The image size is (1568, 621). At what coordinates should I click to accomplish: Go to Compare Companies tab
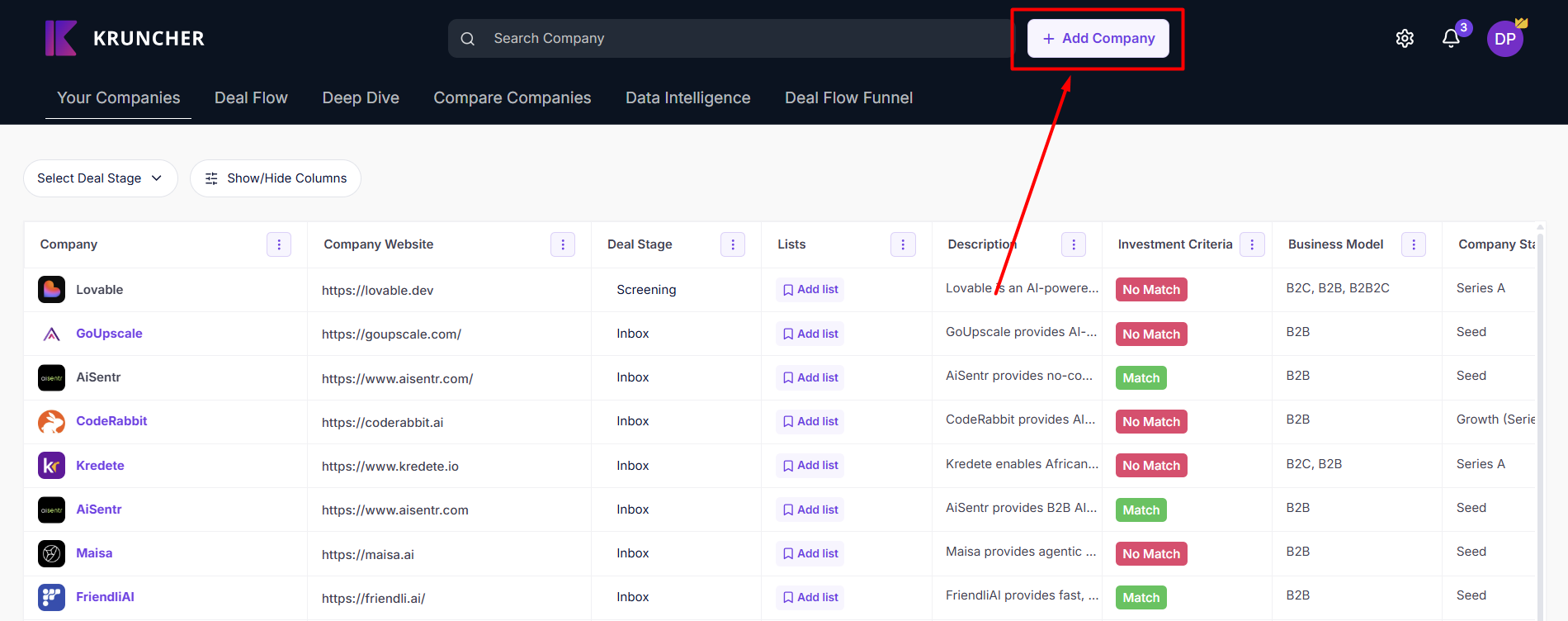coord(512,97)
